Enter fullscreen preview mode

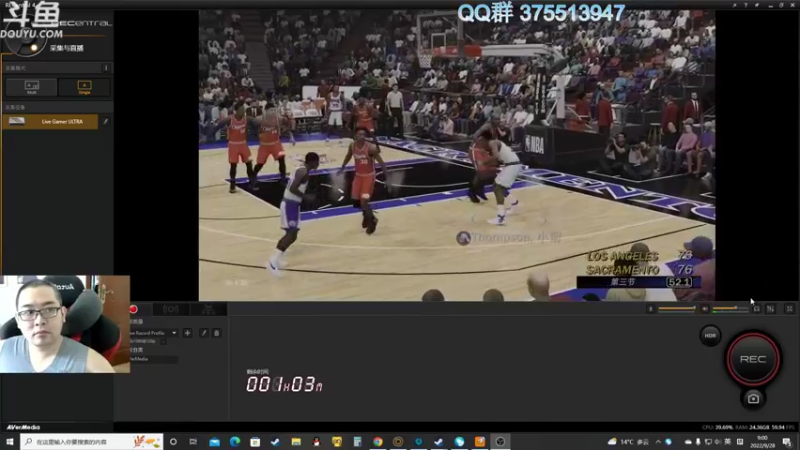coord(789,309)
